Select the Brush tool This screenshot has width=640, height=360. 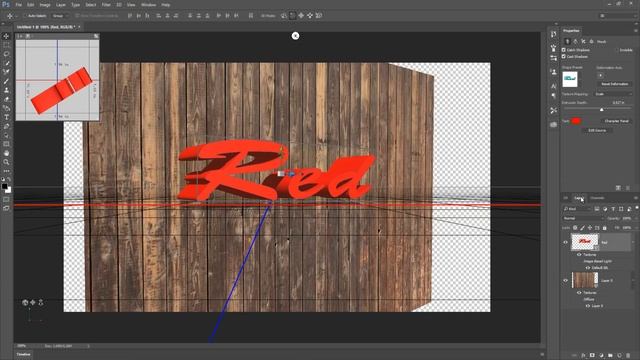click(x=6, y=81)
